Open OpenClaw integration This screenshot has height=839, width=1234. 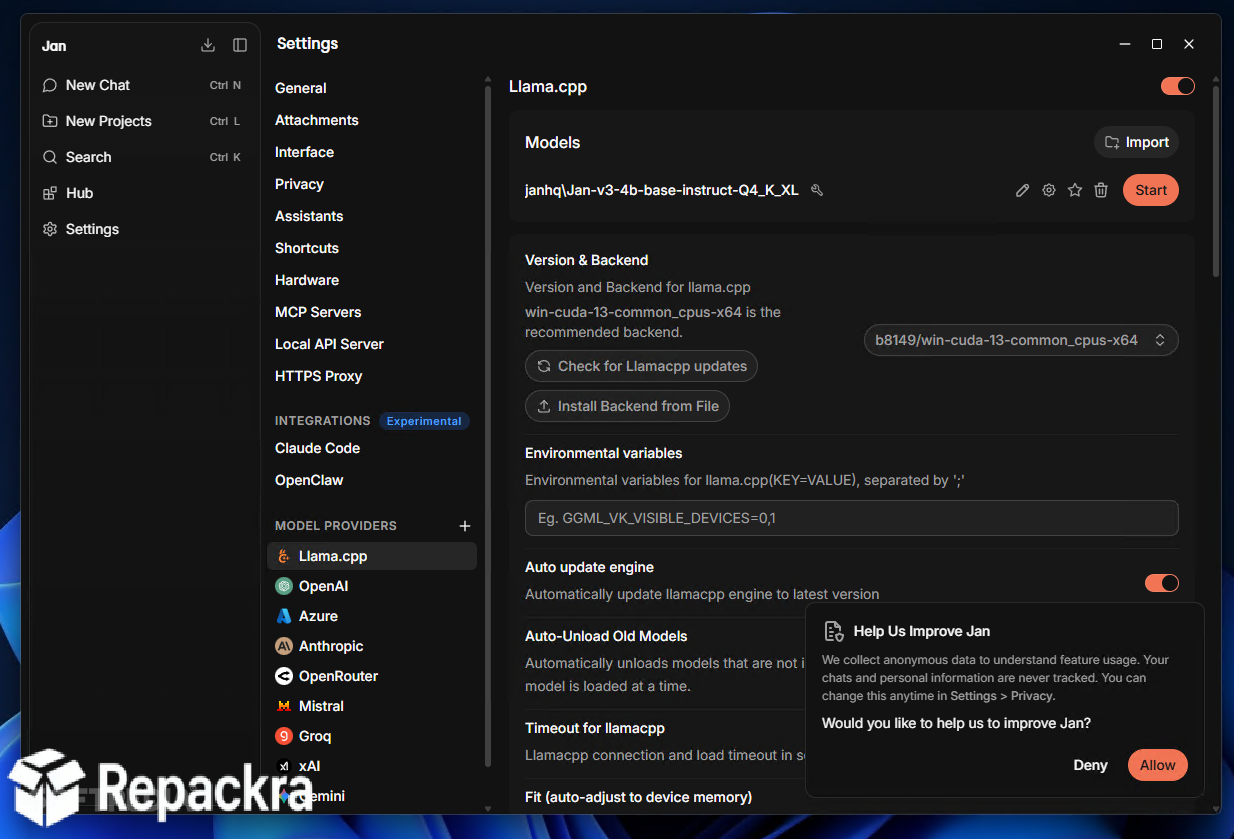(x=309, y=480)
